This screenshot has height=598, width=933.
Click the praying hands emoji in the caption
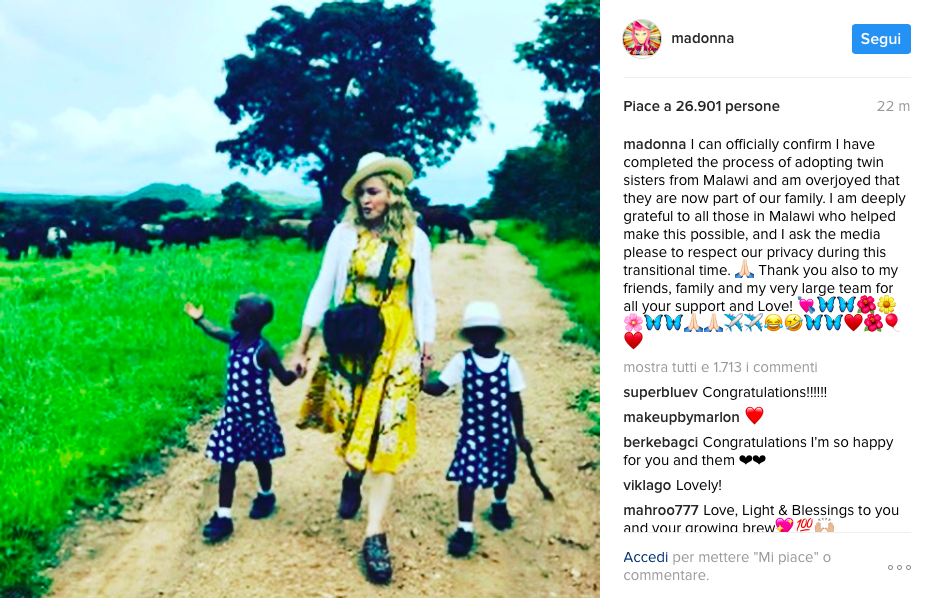[x=744, y=270]
